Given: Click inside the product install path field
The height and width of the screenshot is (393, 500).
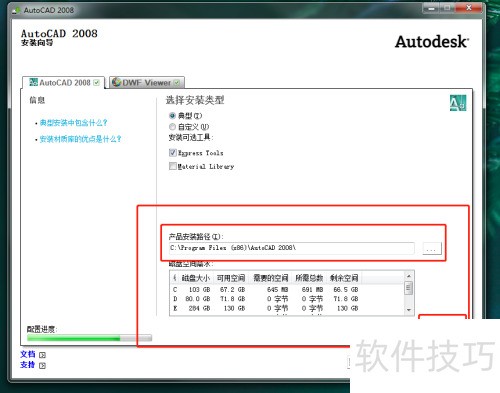Looking at the screenshot, I should 292,248.
